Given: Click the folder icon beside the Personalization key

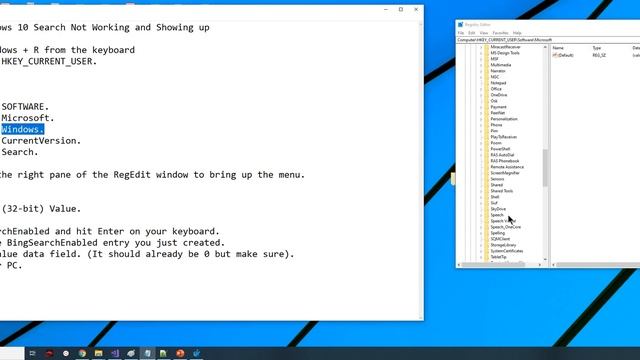Looking at the screenshot, I should click(486, 119).
